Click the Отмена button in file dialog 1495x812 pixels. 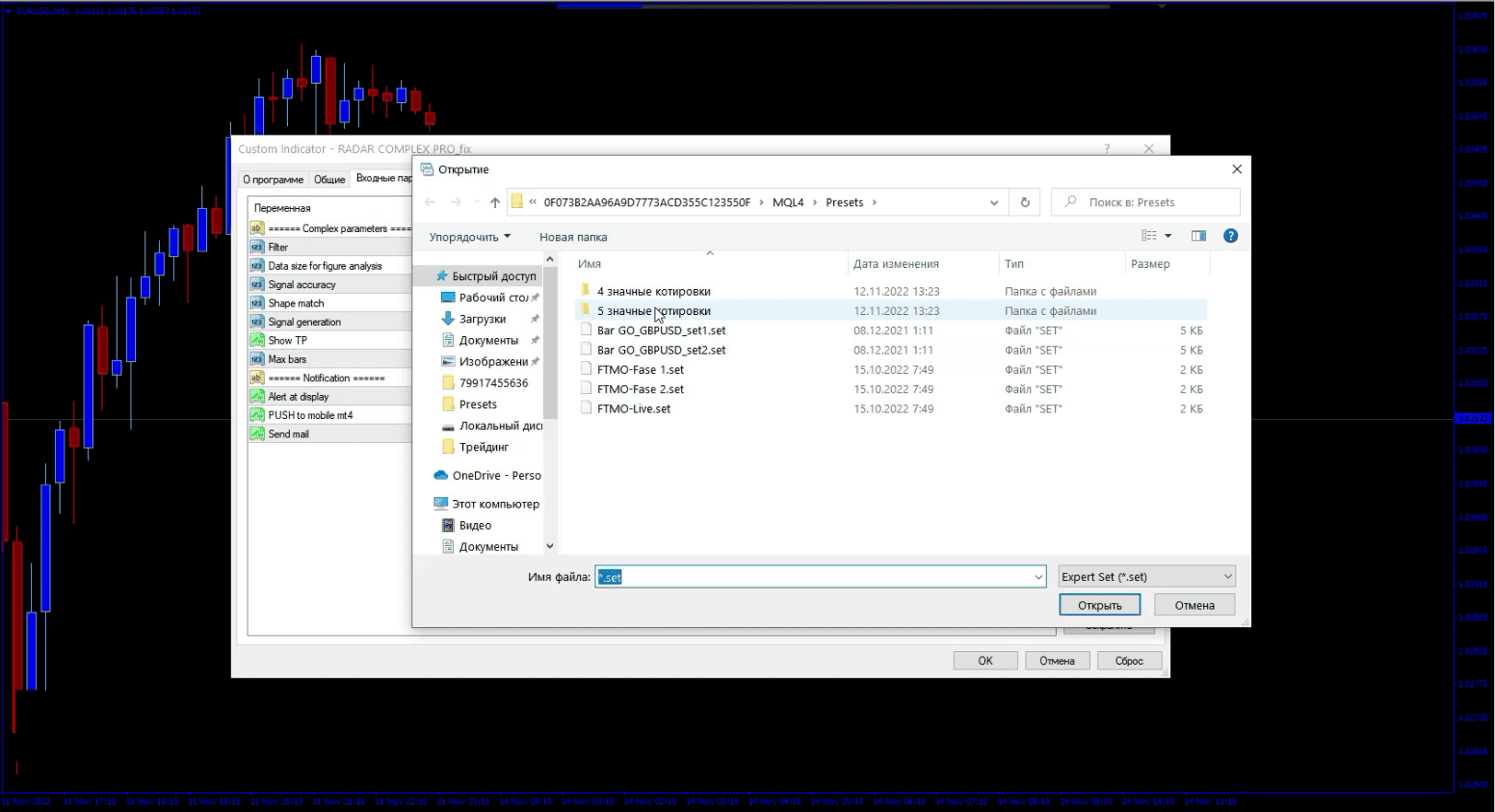coord(1193,605)
